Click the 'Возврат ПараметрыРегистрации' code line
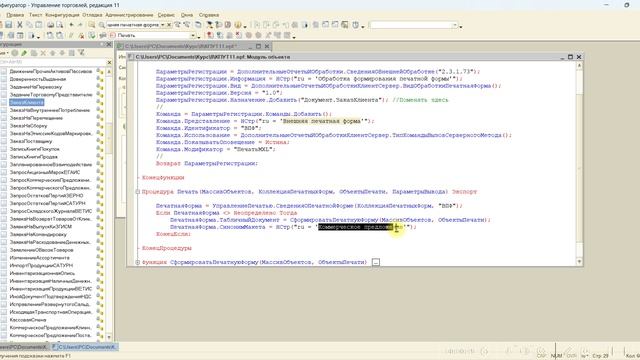640x360 pixels. tap(207, 163)
